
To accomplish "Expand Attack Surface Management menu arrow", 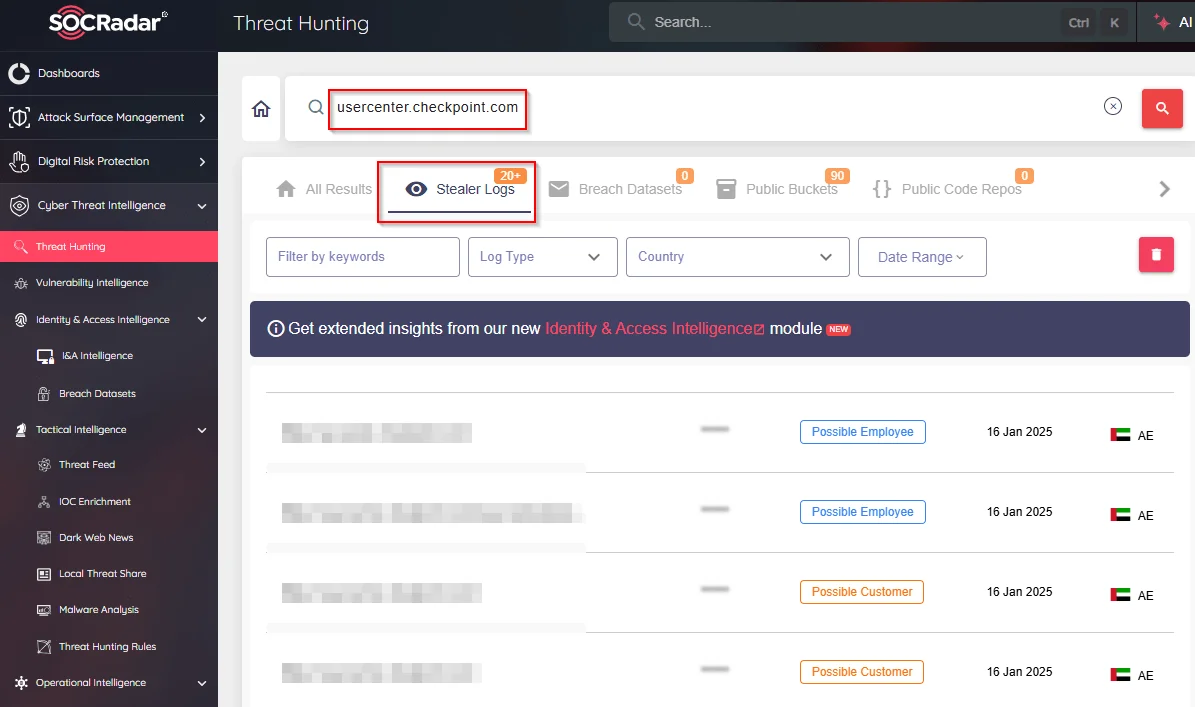I will (202, 117).
